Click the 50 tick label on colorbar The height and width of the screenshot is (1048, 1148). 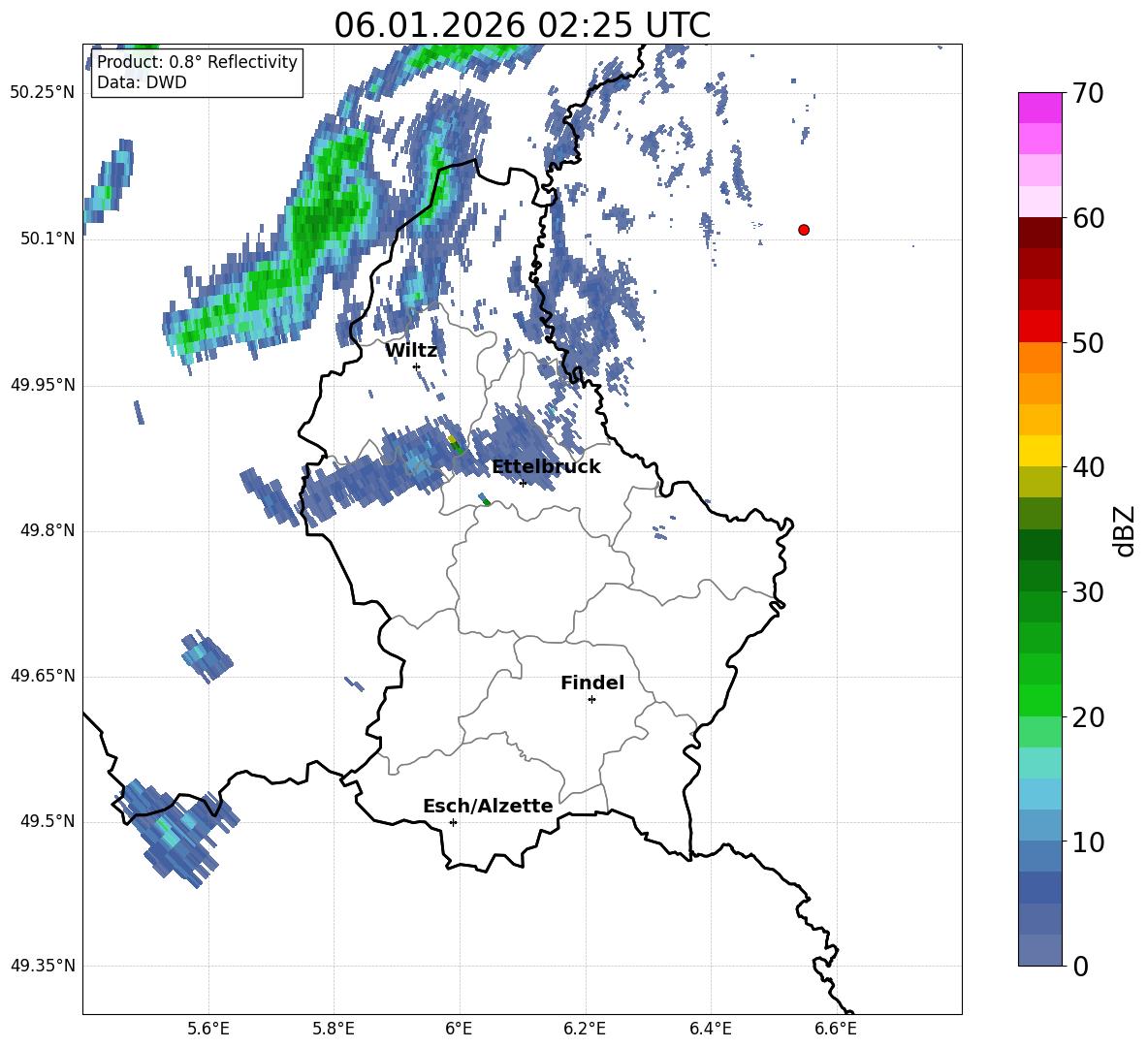[x=1088, y=343]
